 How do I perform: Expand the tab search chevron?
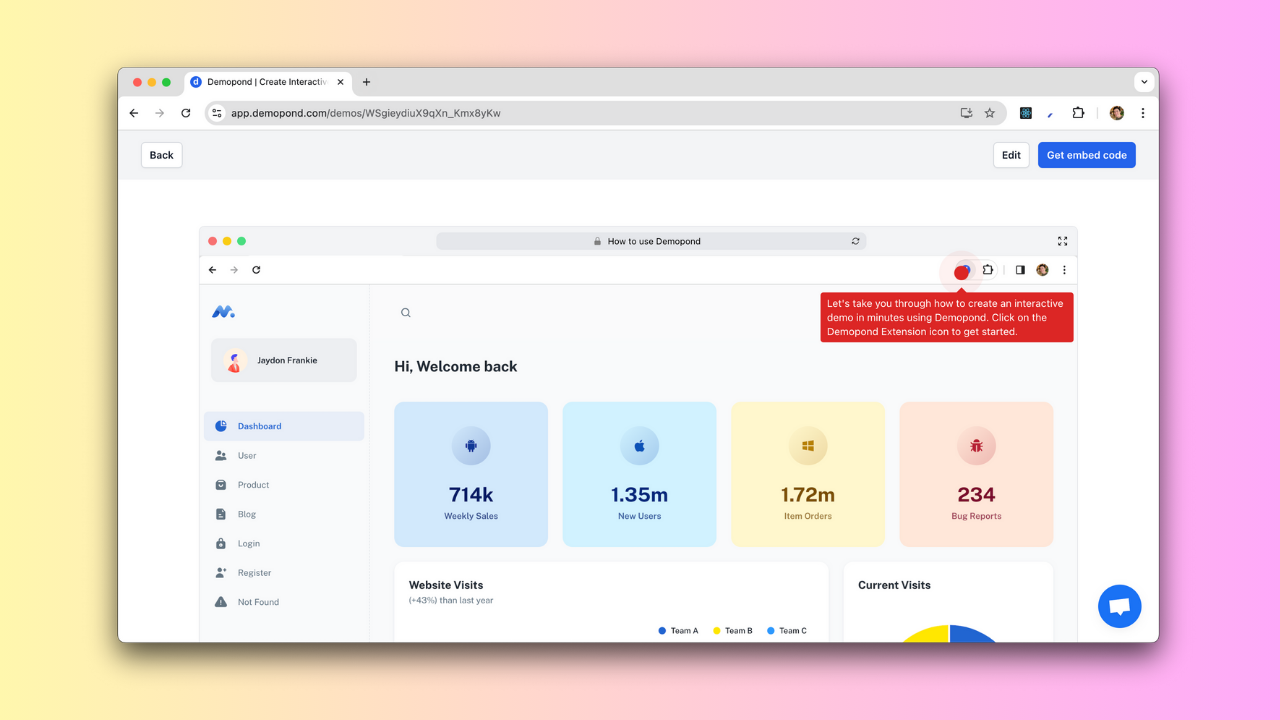click(x=1144, y=82)
